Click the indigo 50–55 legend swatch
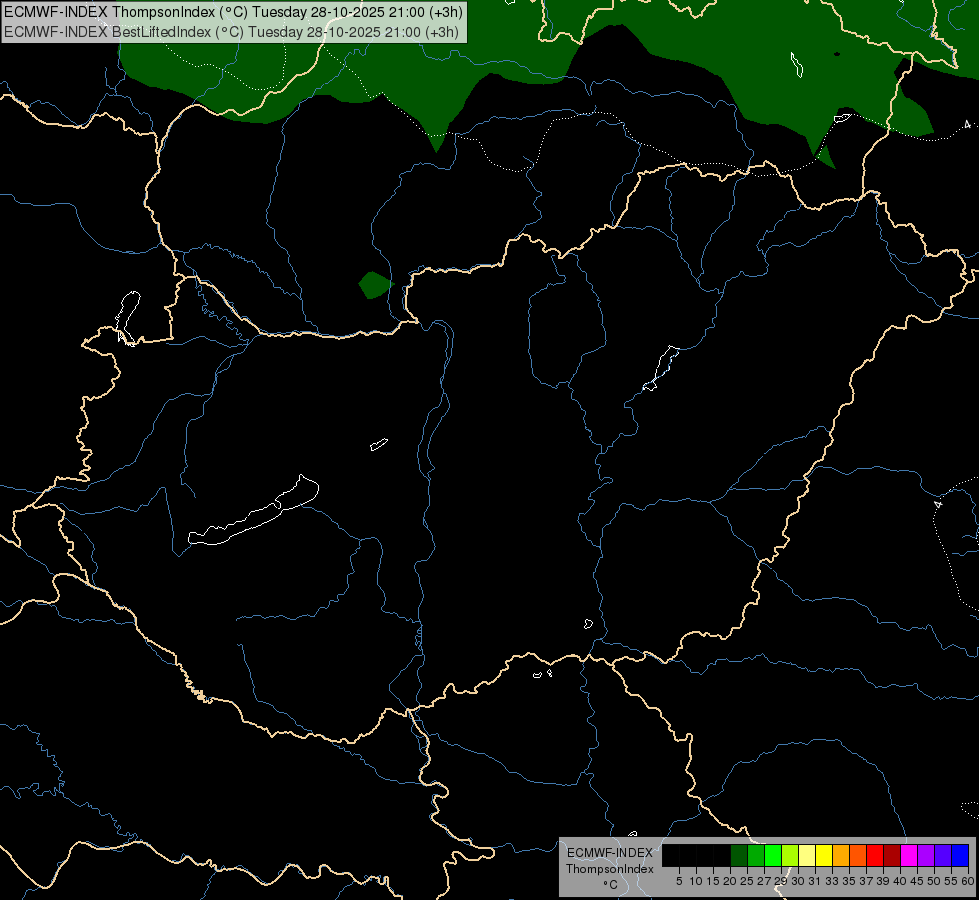Screen dimensions: 979x900 coord(943,855)
